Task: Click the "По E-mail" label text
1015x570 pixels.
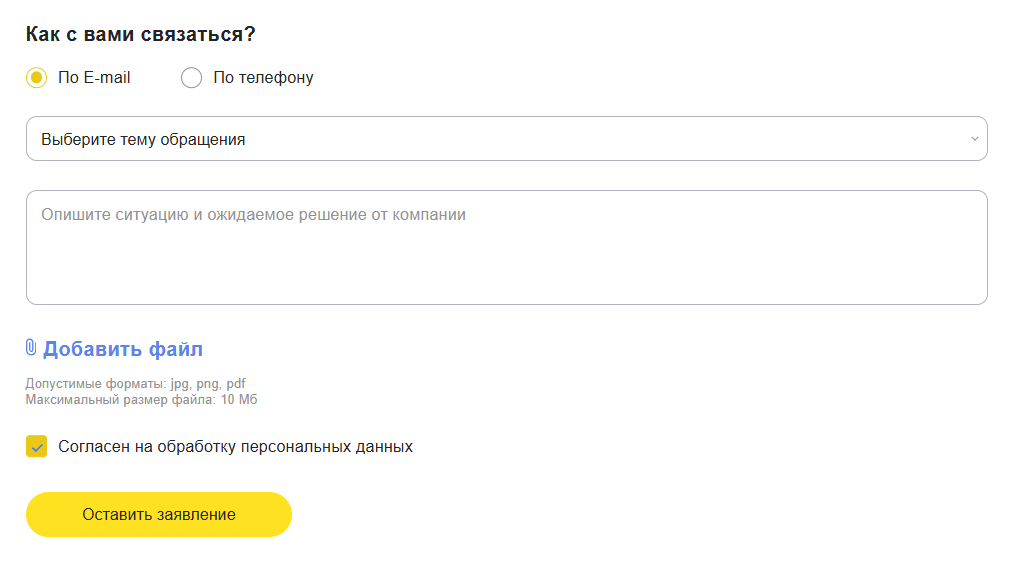Action: [x=94, y=78]
